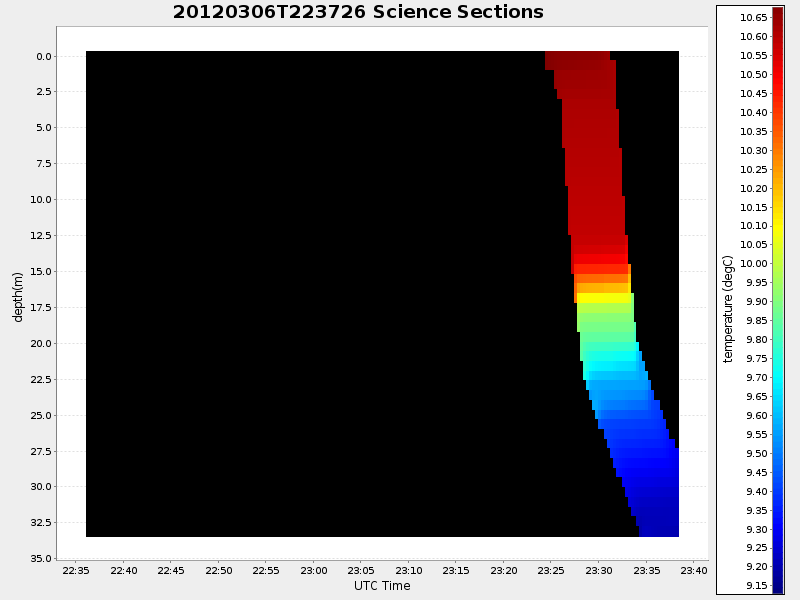Click the 10.50 colorbar value
This screenshot has width=800, height=600.
tap(754, 74)
